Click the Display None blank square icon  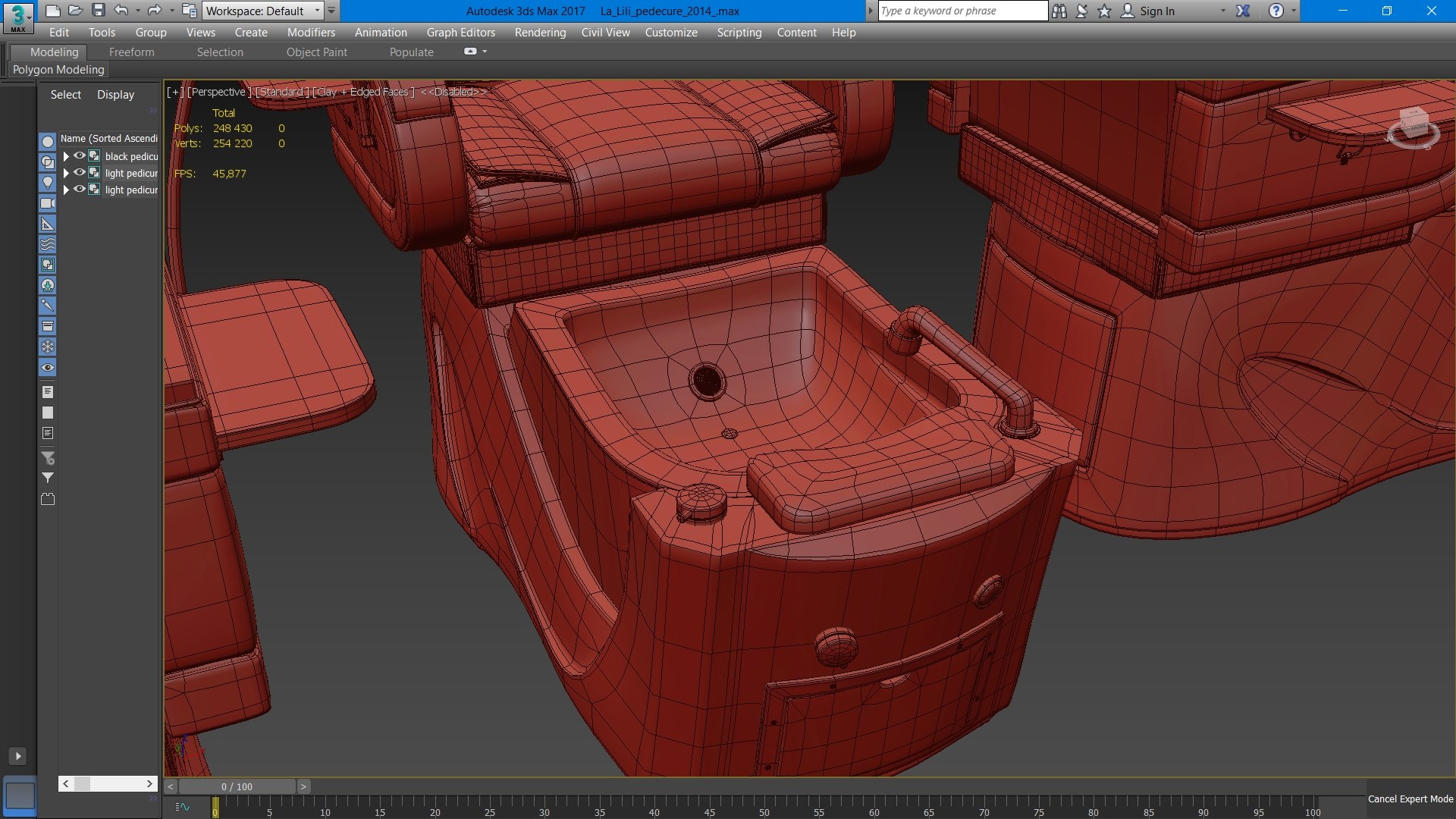(48, 413)
